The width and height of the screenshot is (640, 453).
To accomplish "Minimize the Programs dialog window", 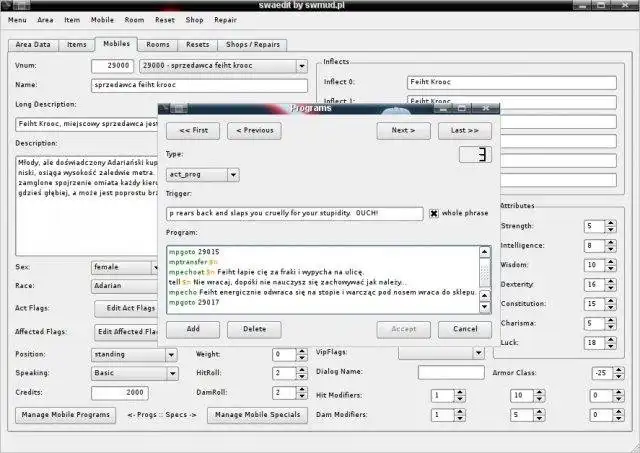I will (442, 107).
